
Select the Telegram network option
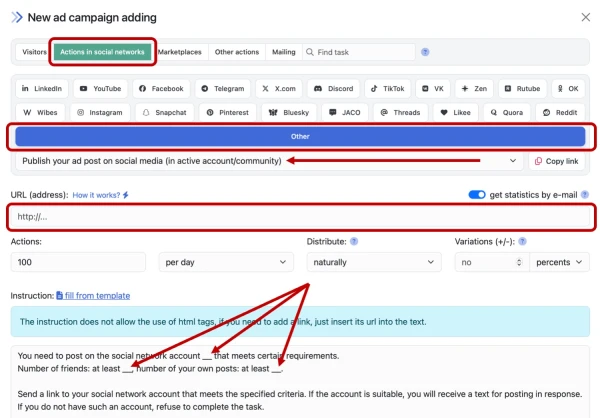[x=221, y=88]
